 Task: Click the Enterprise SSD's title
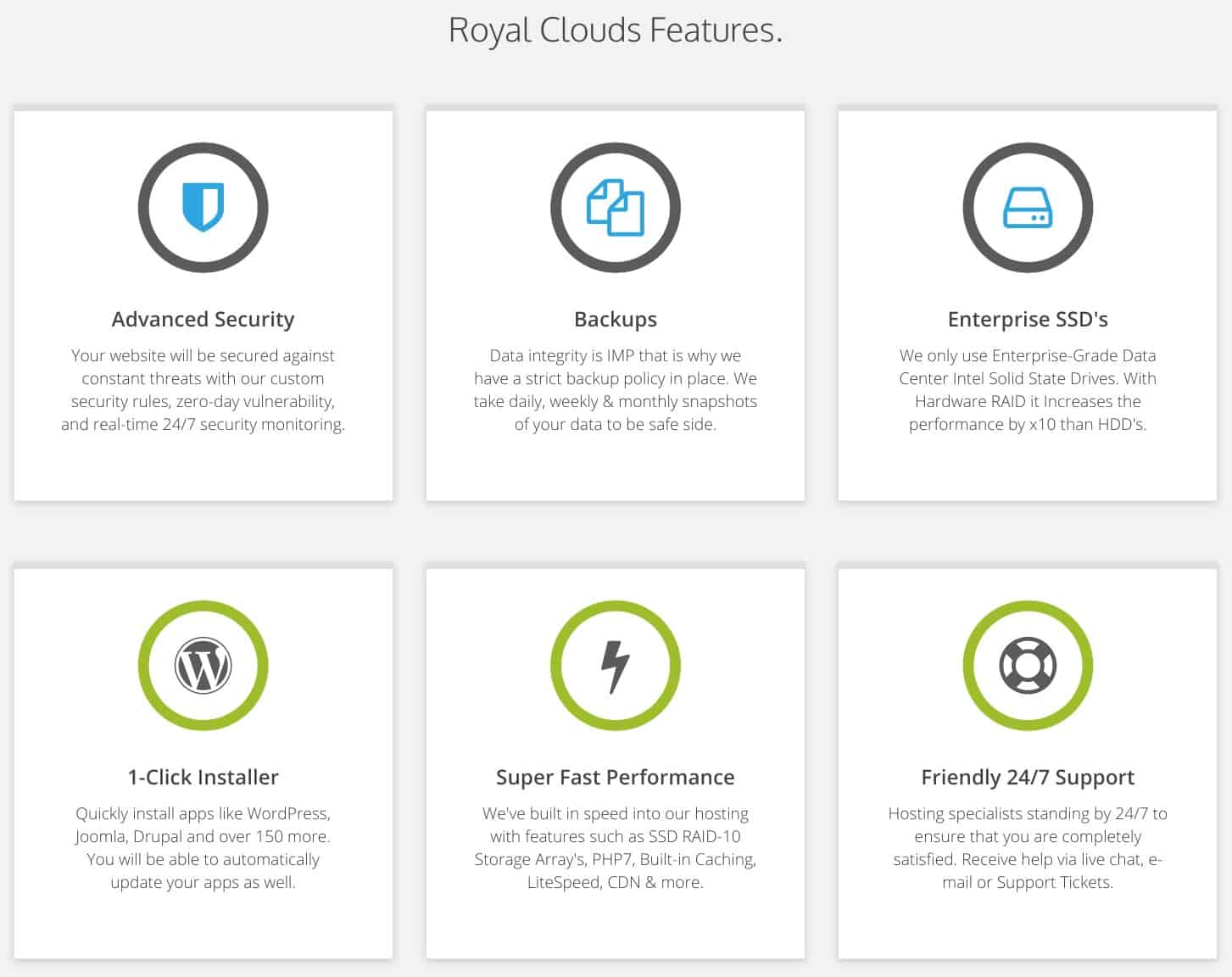tap(1028, 320)
